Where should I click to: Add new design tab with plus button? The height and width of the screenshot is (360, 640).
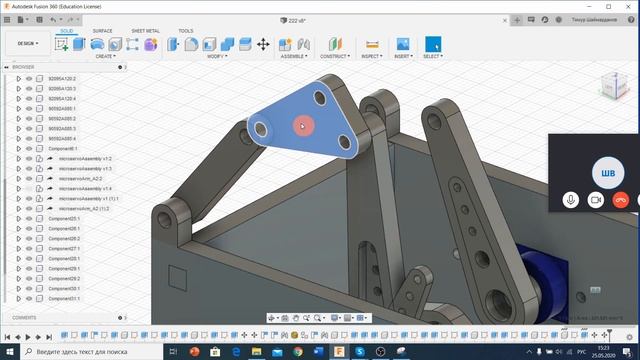pos(517,20)
